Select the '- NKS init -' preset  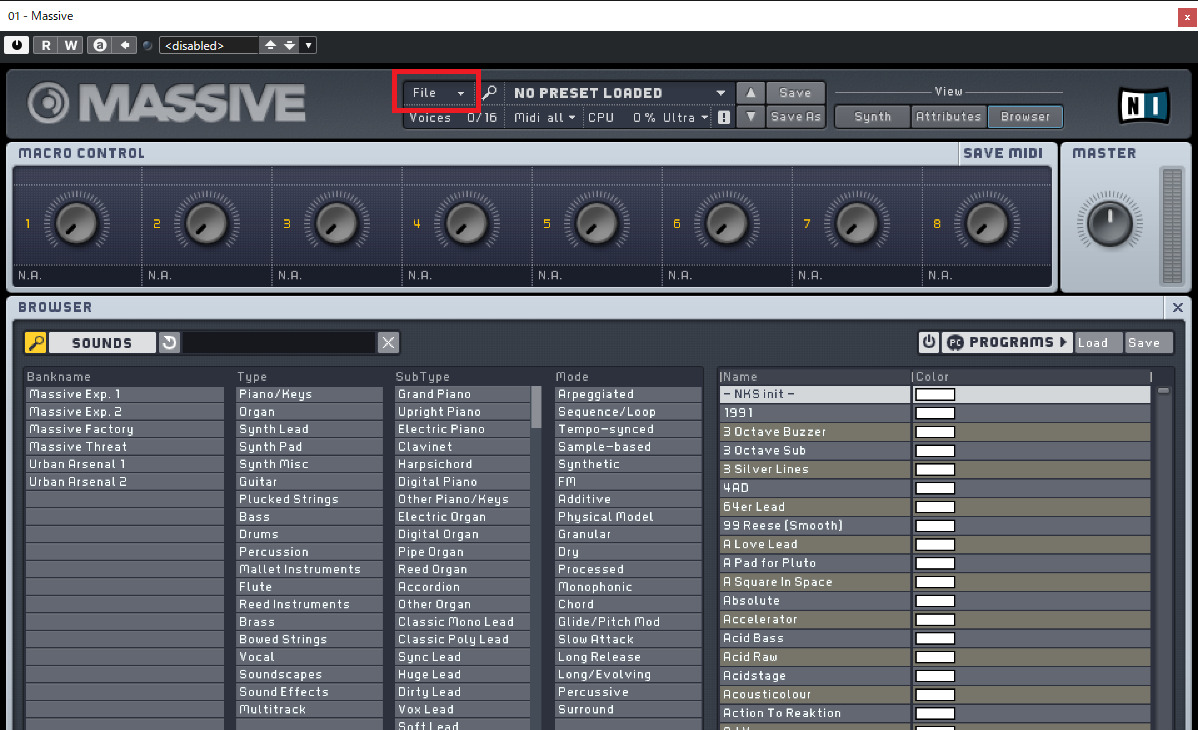[814, 394]
